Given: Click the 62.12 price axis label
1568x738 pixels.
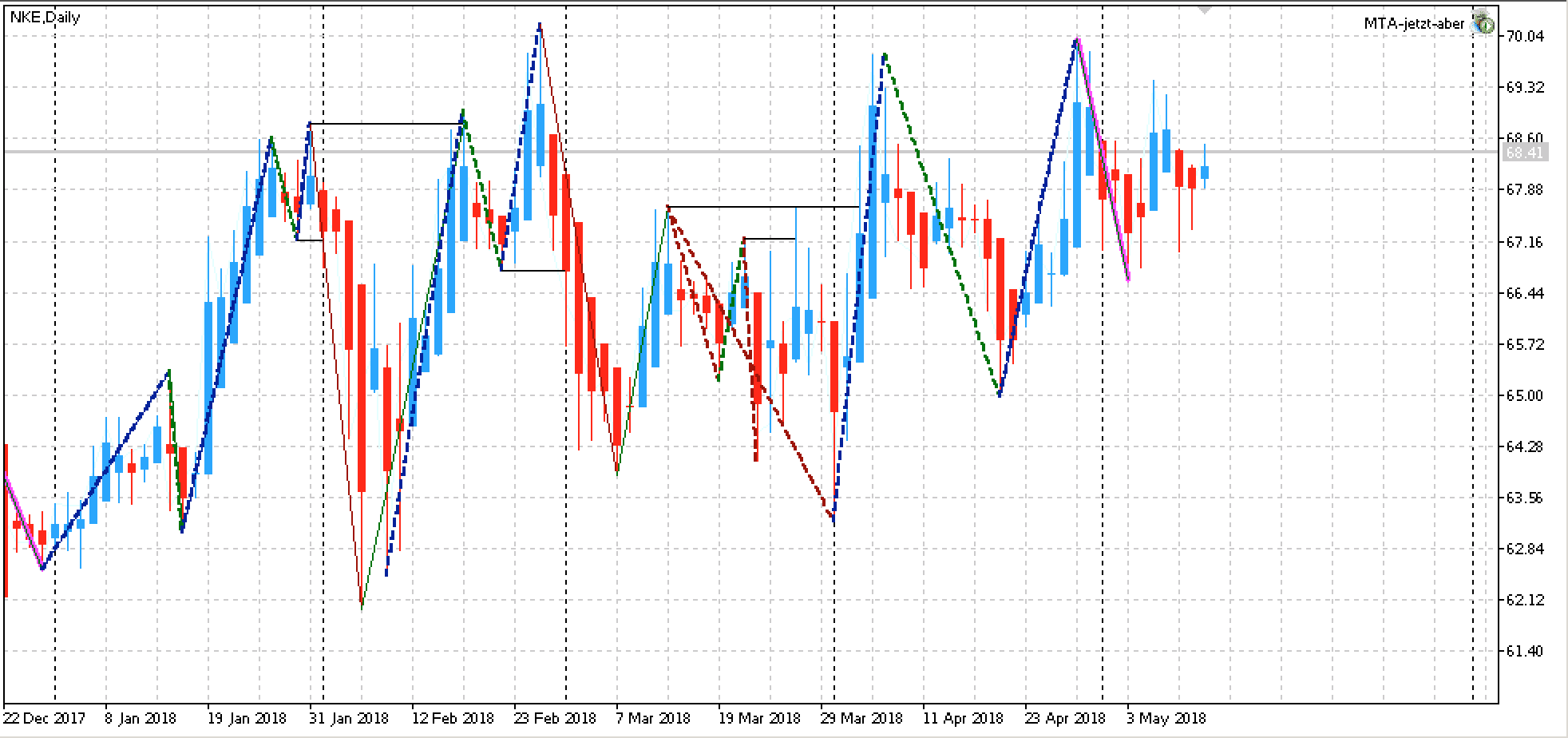Looking at the screenshot, I should (1524, 600).
